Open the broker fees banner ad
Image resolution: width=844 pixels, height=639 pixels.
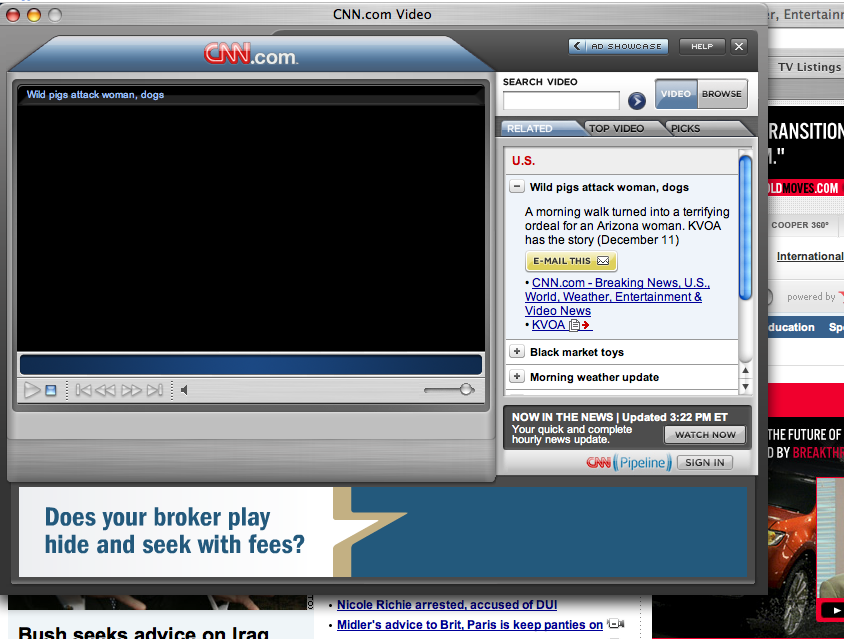point(383,532)
